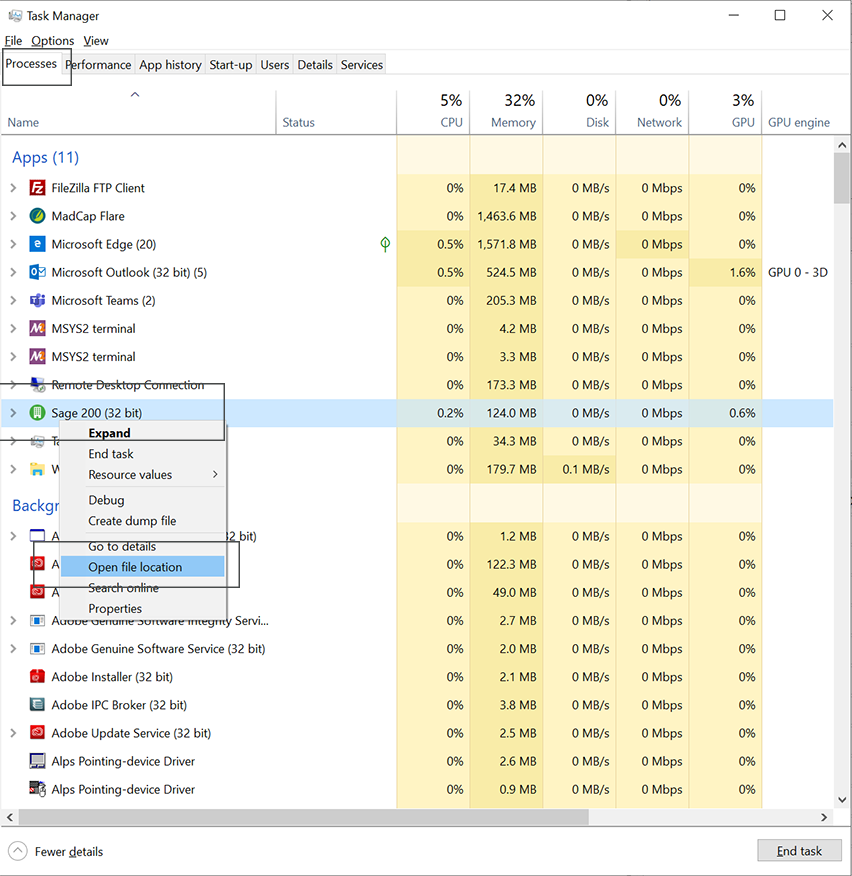This screenshot has width=852, height=876.
Task: Click the Sage 200 green icon
Action: [37, 413]
